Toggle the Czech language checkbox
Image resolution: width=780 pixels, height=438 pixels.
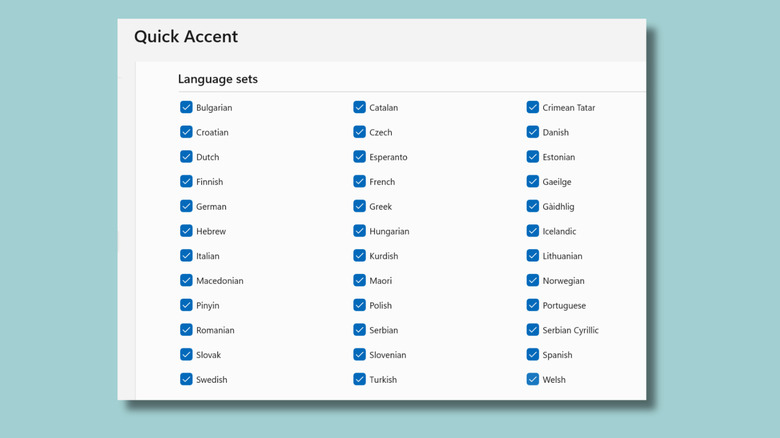pyautogui.click(x=359, y=132)
